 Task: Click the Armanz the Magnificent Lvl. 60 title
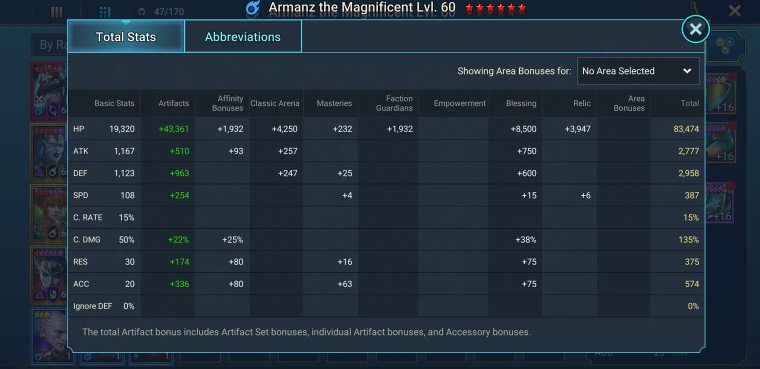[362, 8]
